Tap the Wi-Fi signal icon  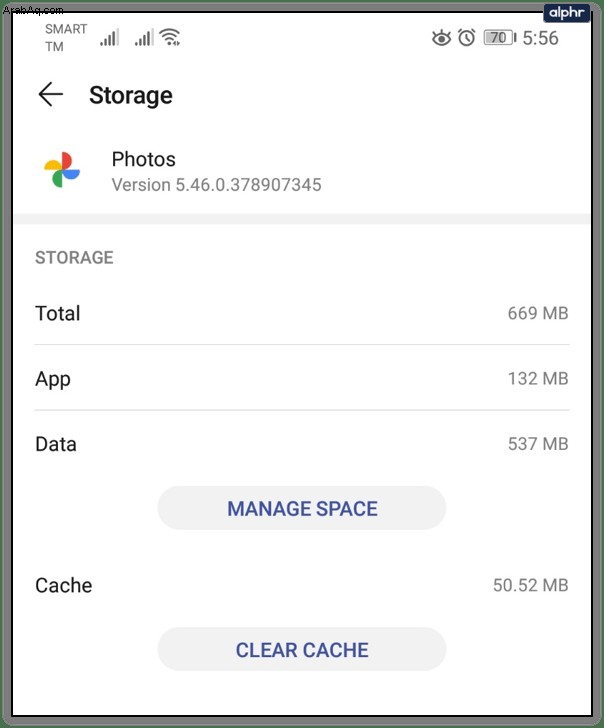click(170, 37)
